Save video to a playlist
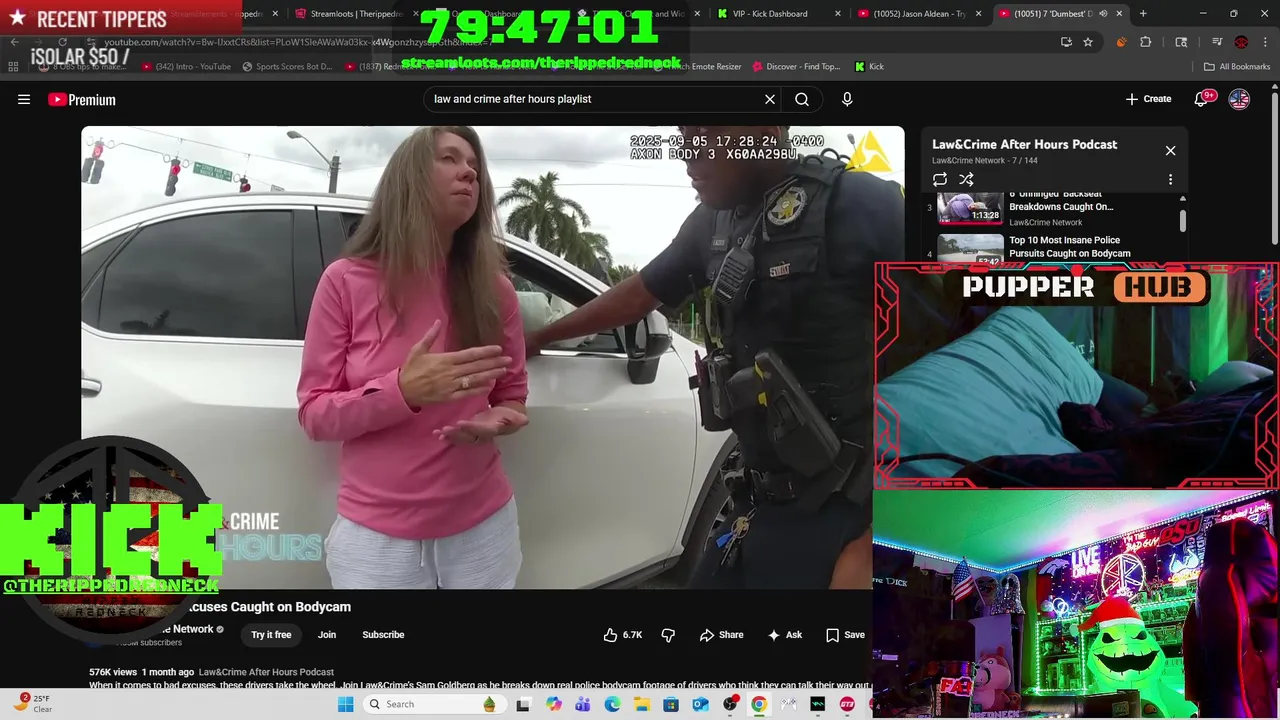The width and height of the screenshot is (1280, 720). pyautogui.click(x=845, y=635)
